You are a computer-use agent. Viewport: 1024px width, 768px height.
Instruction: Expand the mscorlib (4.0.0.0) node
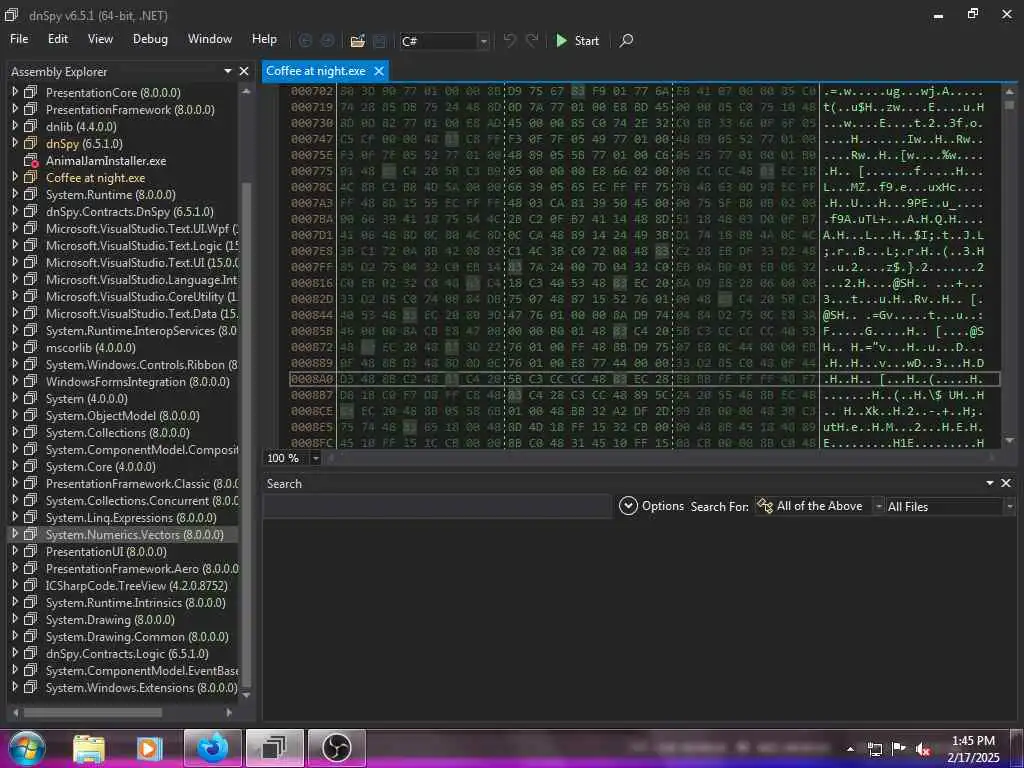tap(15, 347)
